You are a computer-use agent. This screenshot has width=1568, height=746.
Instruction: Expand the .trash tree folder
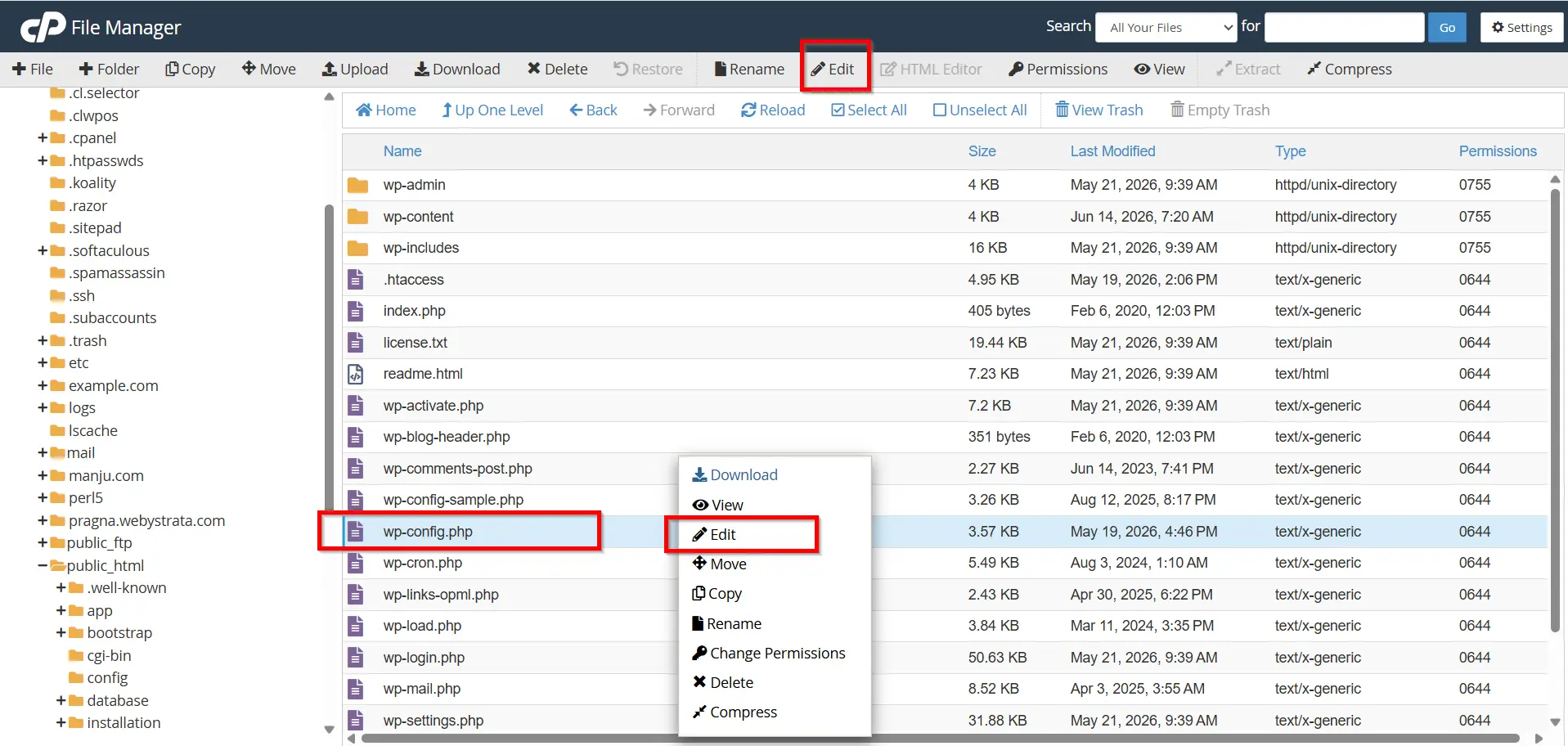pos(43,341)
